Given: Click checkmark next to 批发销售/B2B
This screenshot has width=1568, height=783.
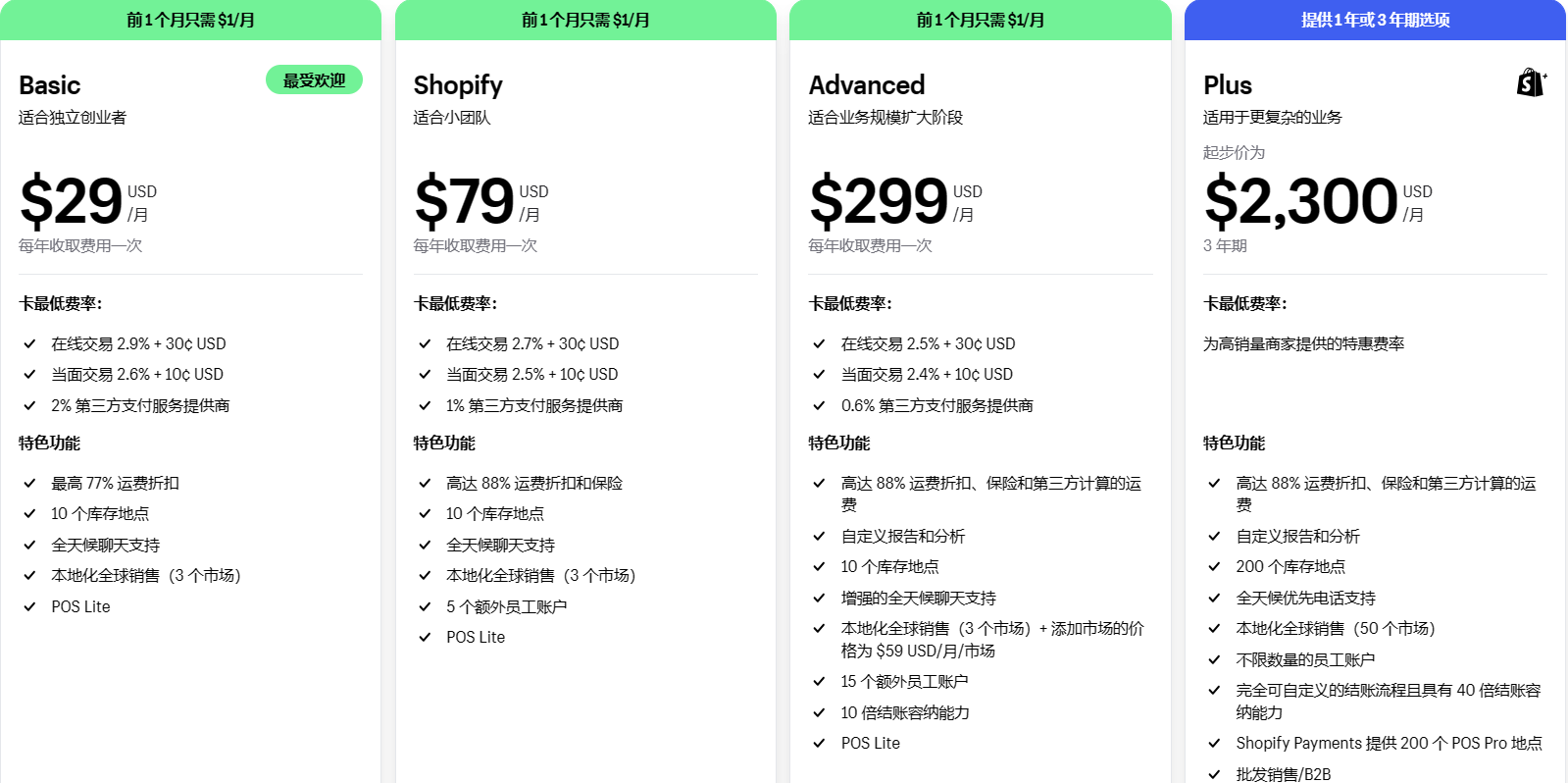Looking at the screenshot, I should tap(1214, 774).
